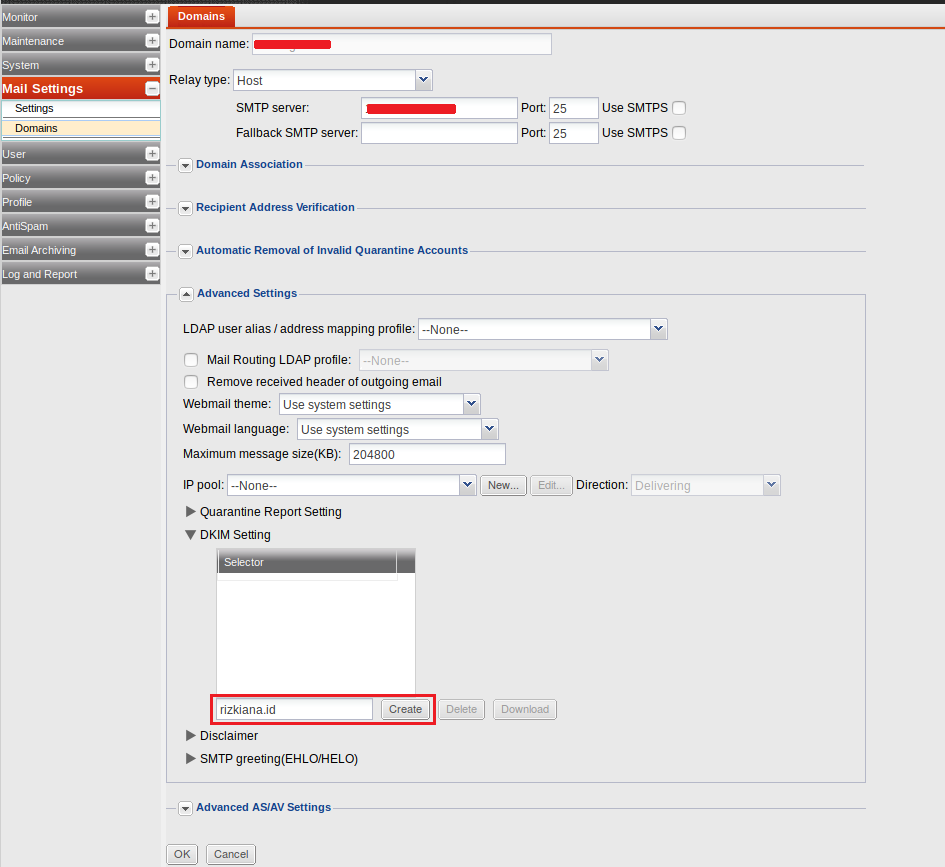Open the Webmail theme dropdown
This screenshot has width=945, height=867.
(x=471, y=404)
